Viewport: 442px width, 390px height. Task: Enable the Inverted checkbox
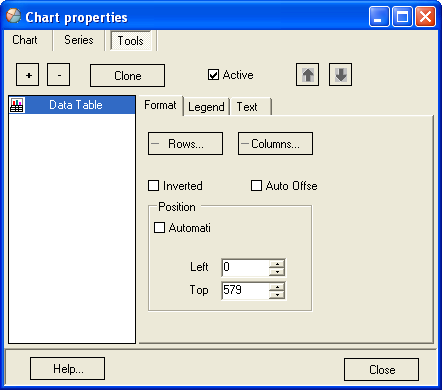click(153, 186)
